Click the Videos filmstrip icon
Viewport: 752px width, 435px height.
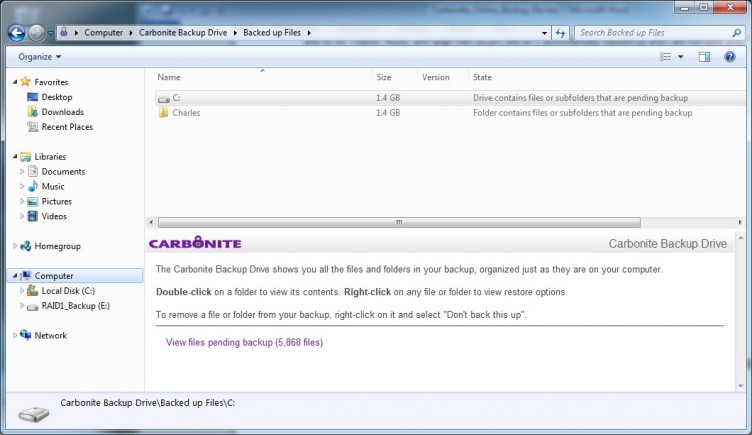pos(33,216)
